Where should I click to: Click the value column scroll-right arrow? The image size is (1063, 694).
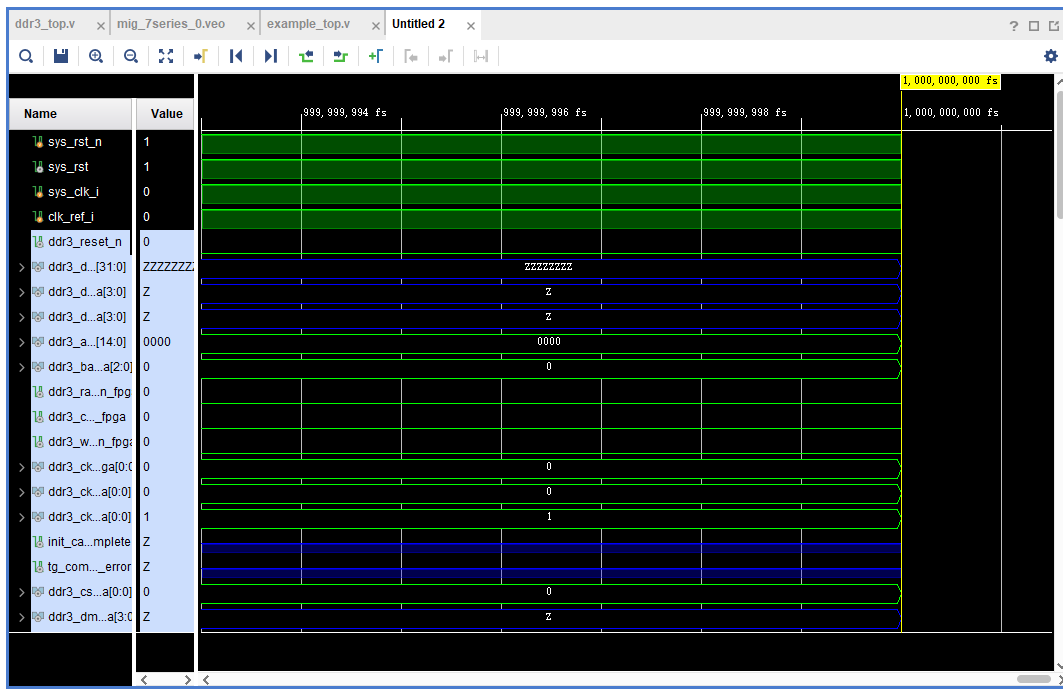(x=188, y=680)
